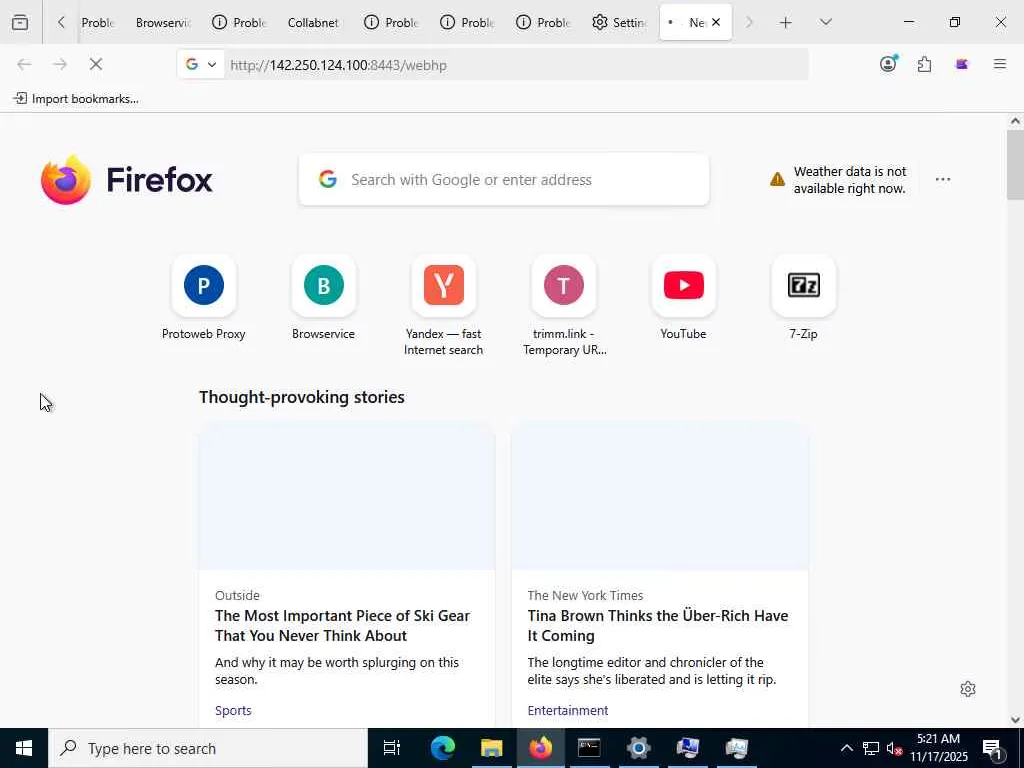Click the weather warning icon
The width and height of the screenshot is (1024, 768).
pos(777,179)
